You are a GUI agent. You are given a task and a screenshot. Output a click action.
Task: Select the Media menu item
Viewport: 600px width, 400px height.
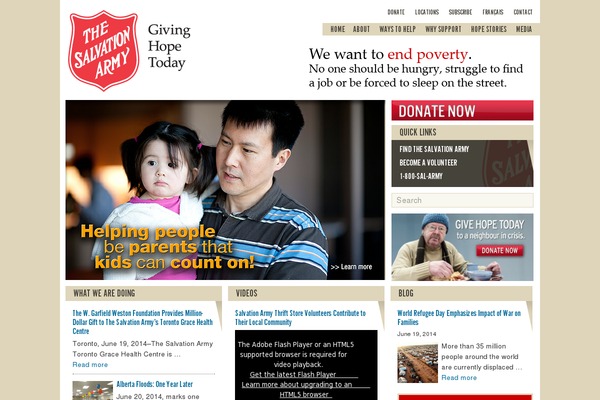pyautogui.click(x=524, y=29)
